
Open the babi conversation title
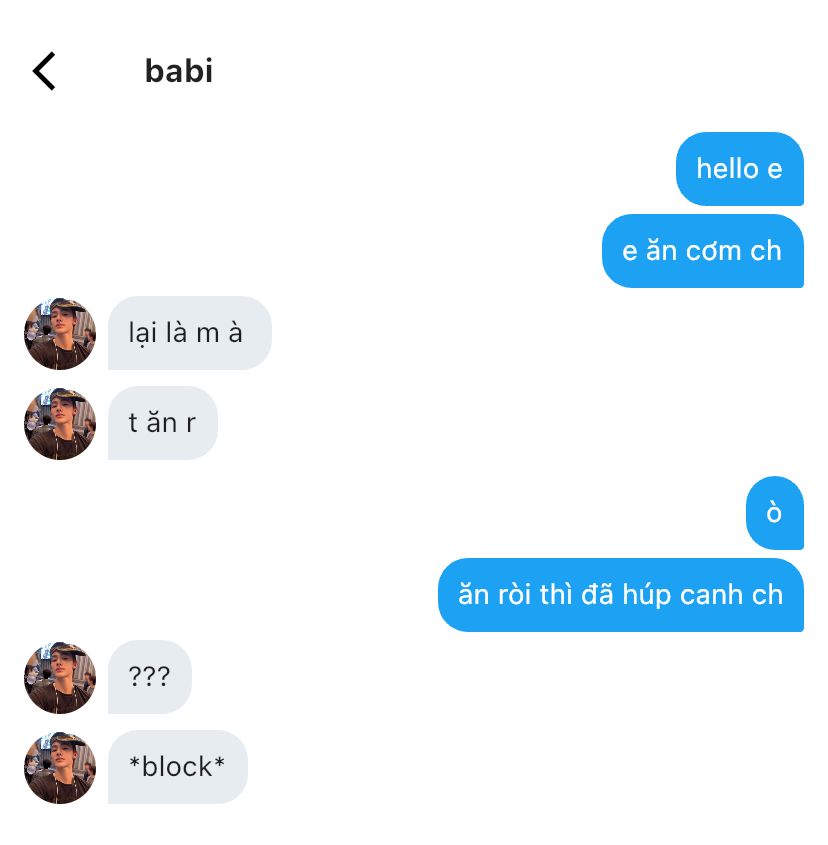tap(179, 71)
